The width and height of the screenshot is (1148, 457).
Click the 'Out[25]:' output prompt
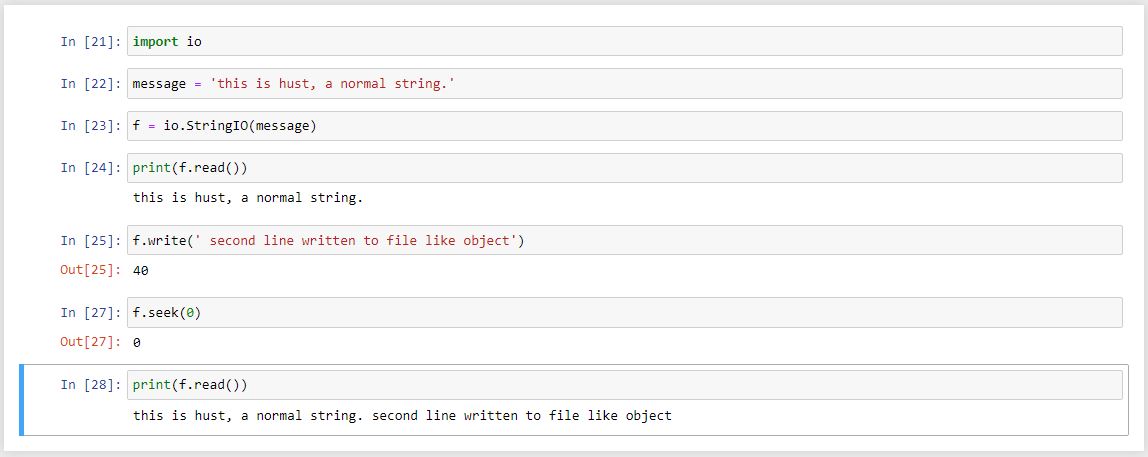(x=90, y=270)
